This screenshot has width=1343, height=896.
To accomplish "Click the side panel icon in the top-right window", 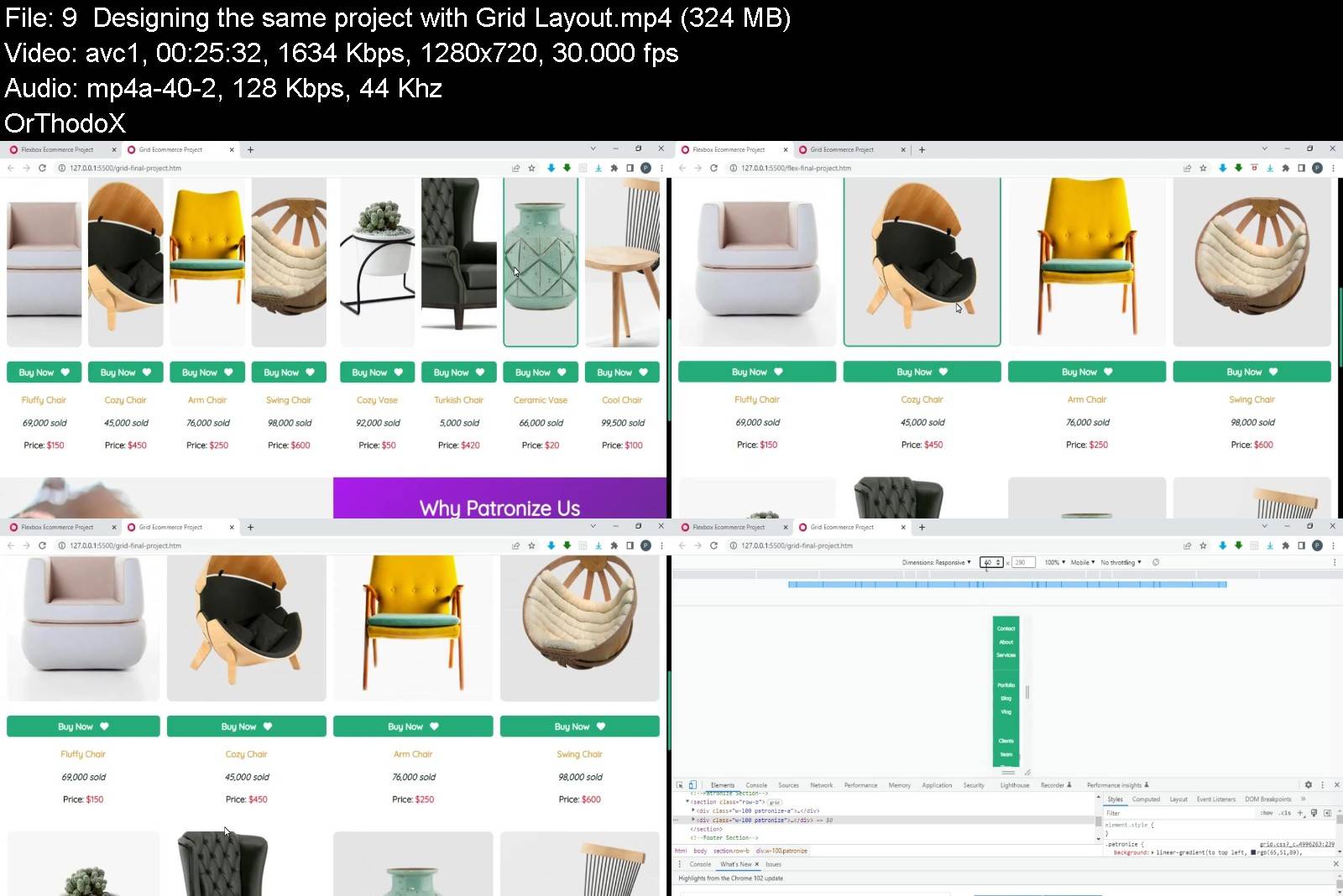I will [1301, 168].
